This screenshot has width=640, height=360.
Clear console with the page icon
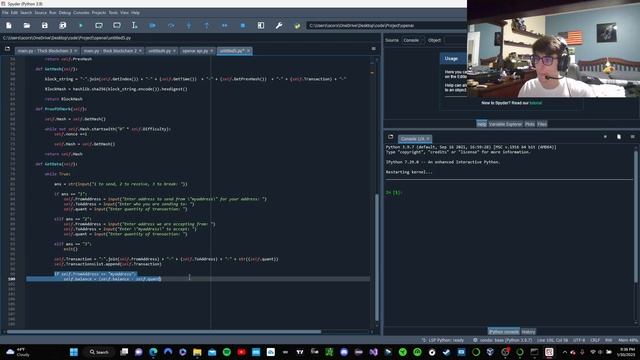coord(619,137)
